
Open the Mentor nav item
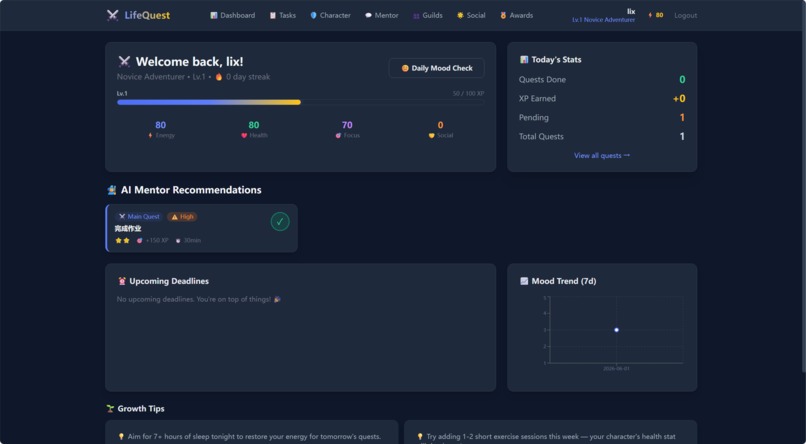[382, 15]
